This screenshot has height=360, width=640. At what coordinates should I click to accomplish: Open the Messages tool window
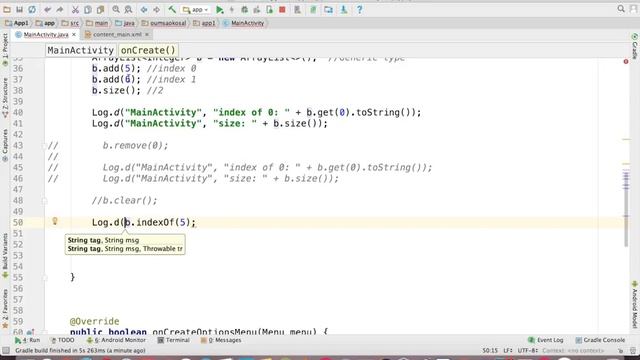pyautogui.click(x=221, y=340)
